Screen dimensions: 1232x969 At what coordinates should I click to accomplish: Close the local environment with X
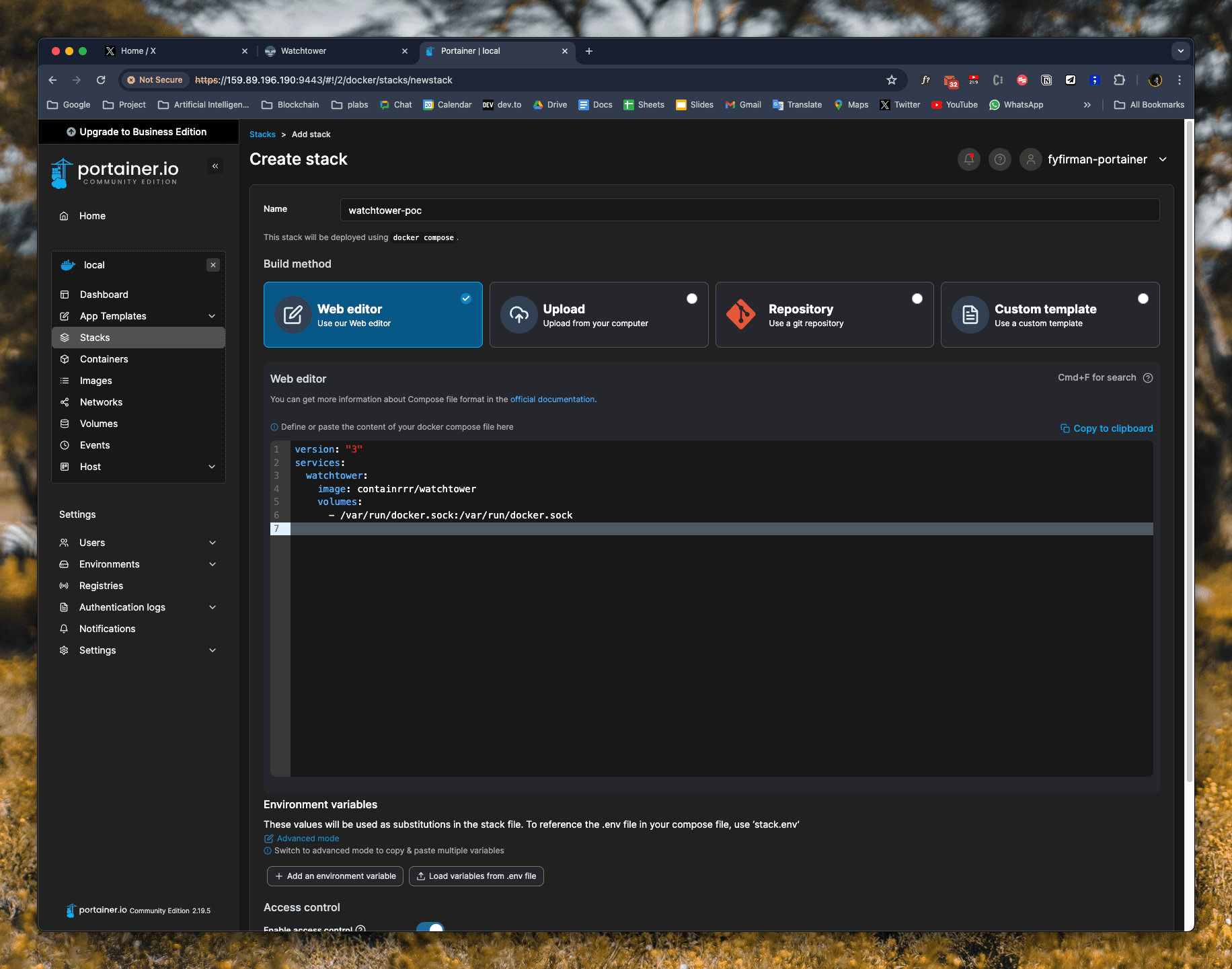(x=213, y=265)
